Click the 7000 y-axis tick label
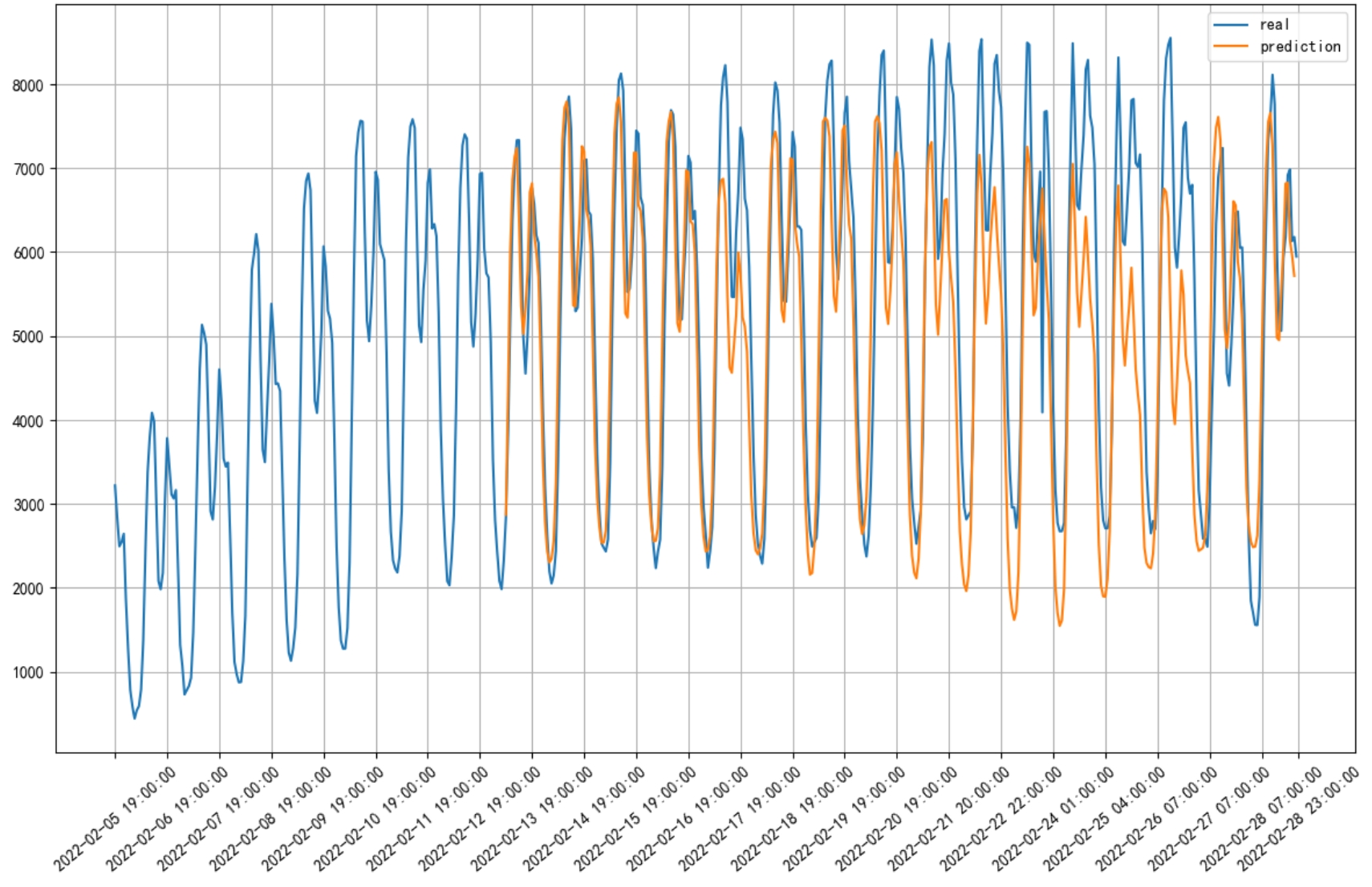The image size is (1372, 887). tap(28, 169)
